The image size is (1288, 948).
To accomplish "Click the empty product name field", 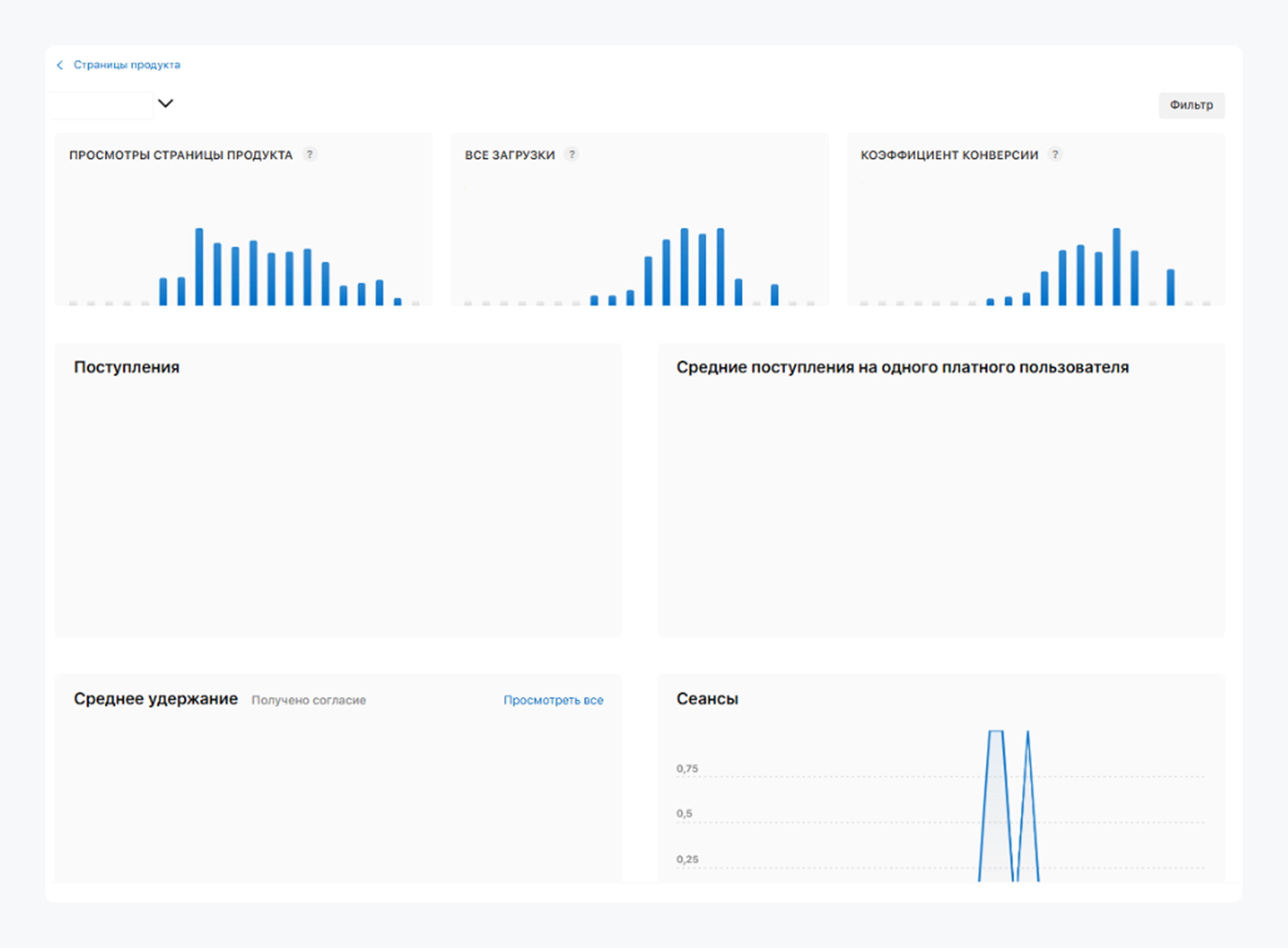I will 102,106.
